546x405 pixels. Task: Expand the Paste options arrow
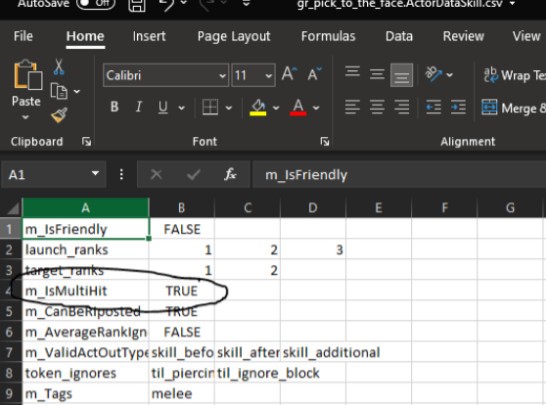click(25, 117)
